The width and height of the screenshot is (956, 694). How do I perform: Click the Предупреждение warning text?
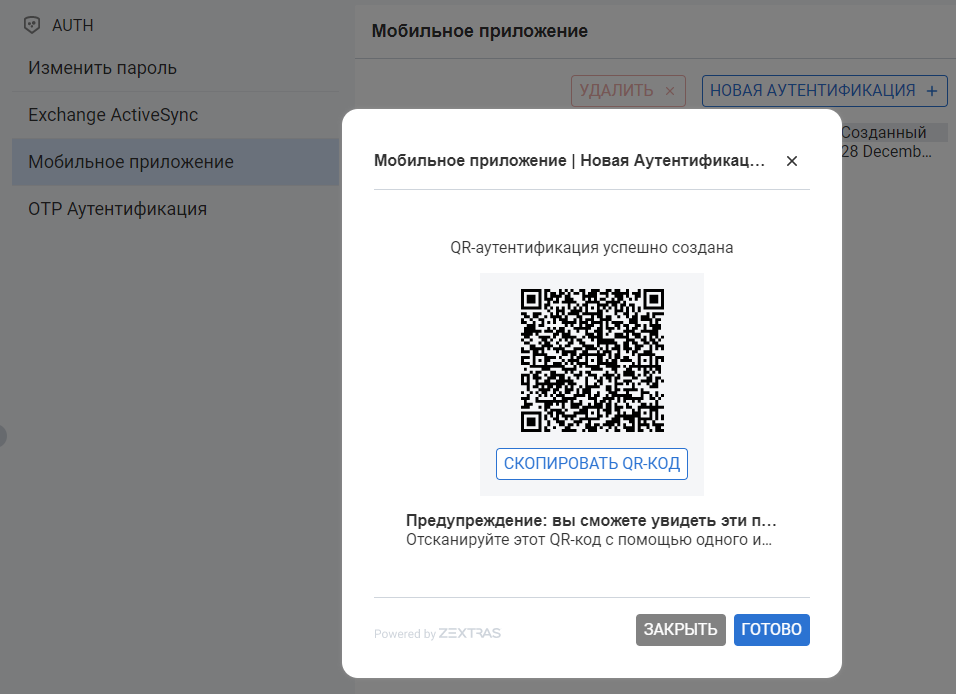[591, 520]
